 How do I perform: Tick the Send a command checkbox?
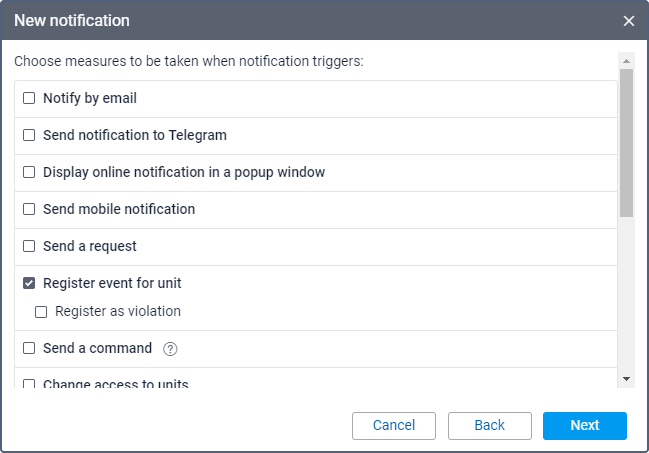pos(29,348)
